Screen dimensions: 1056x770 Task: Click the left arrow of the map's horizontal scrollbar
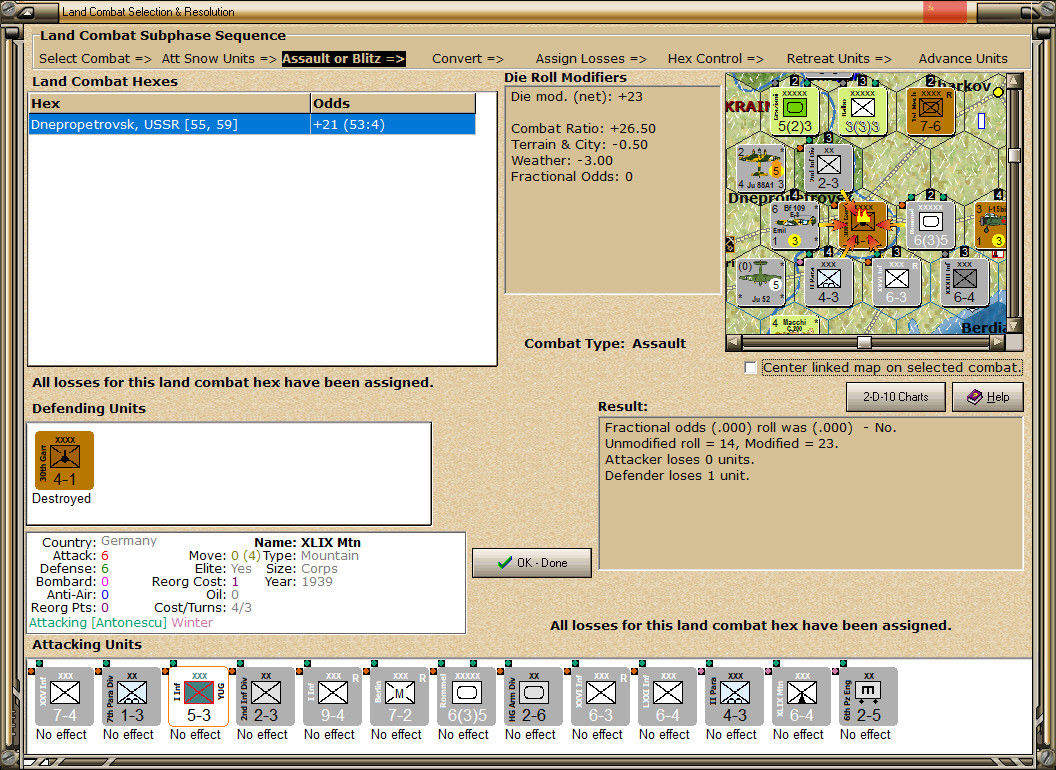coord(734,342)
